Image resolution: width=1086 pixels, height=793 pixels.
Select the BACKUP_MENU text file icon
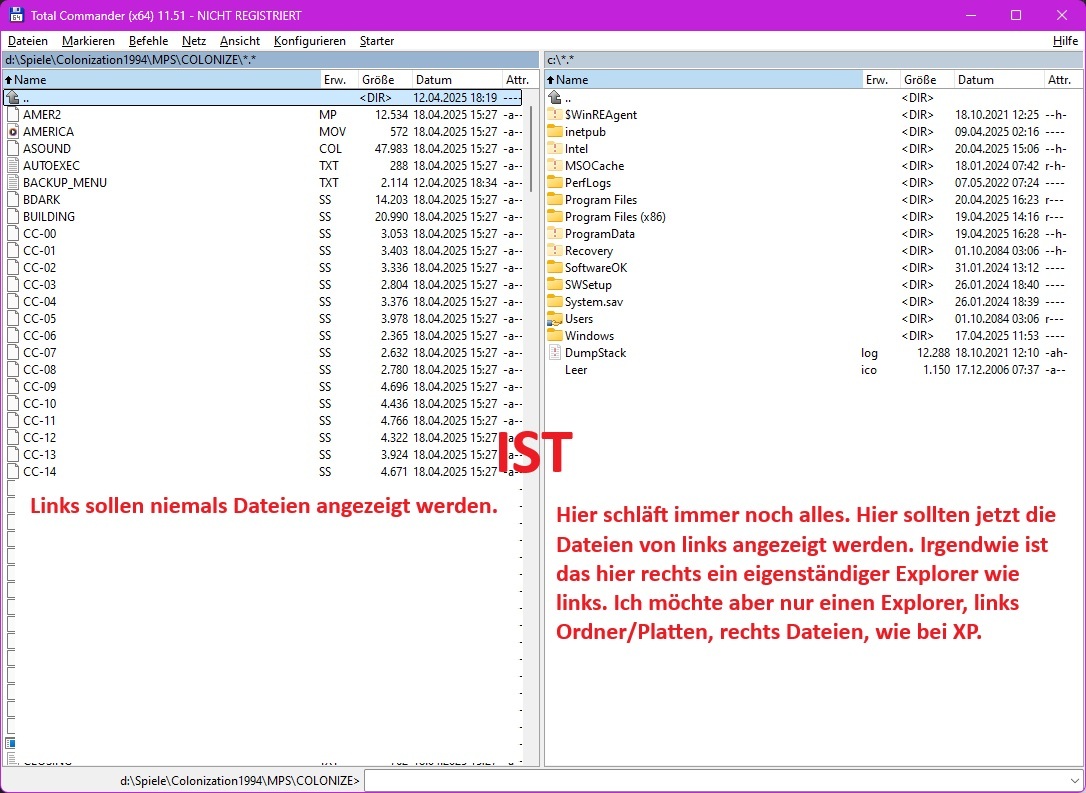(x=12, y=182)
